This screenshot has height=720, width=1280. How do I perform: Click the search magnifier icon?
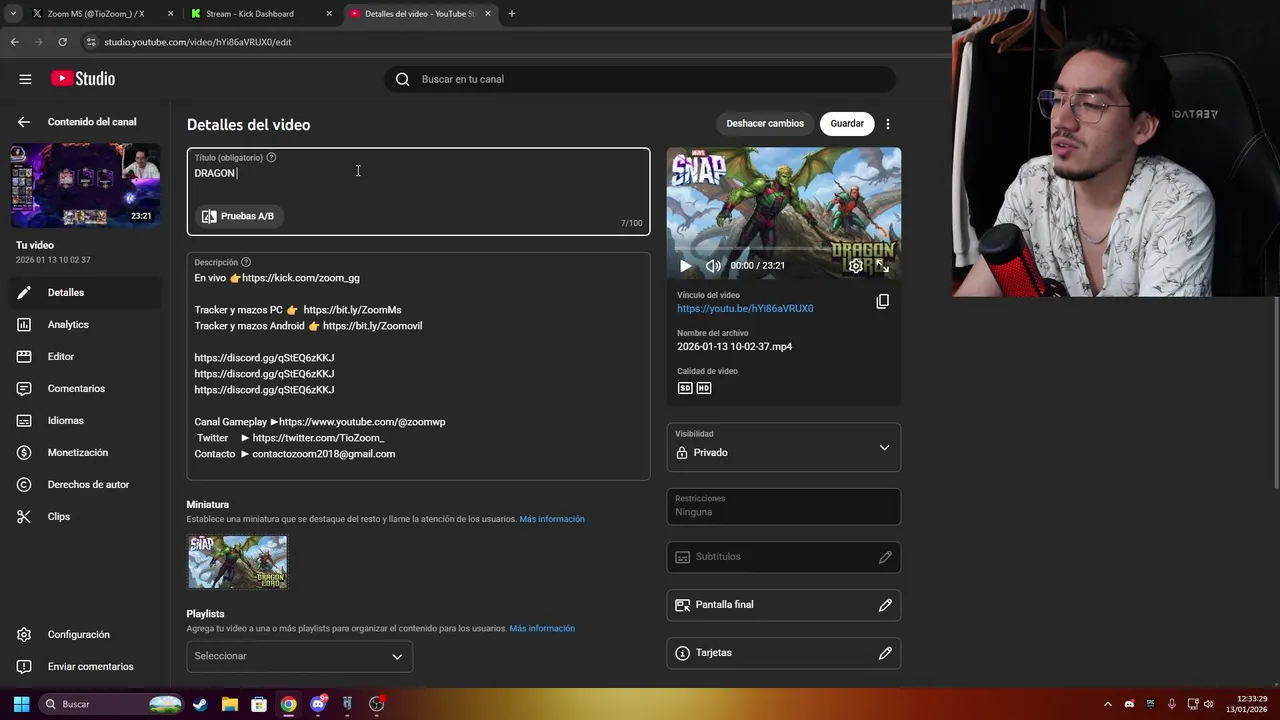(402, 79)
